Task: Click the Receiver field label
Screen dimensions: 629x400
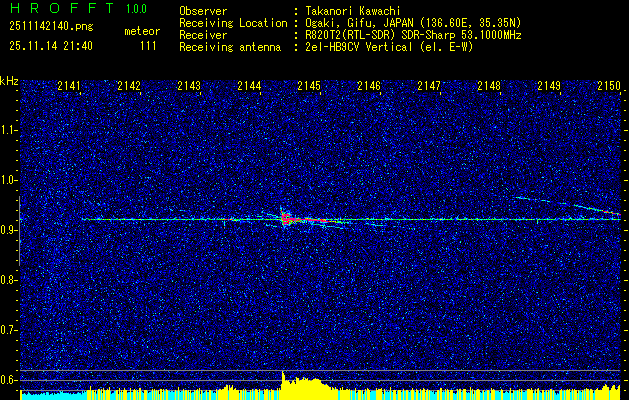Action: [x=203, y=35]
